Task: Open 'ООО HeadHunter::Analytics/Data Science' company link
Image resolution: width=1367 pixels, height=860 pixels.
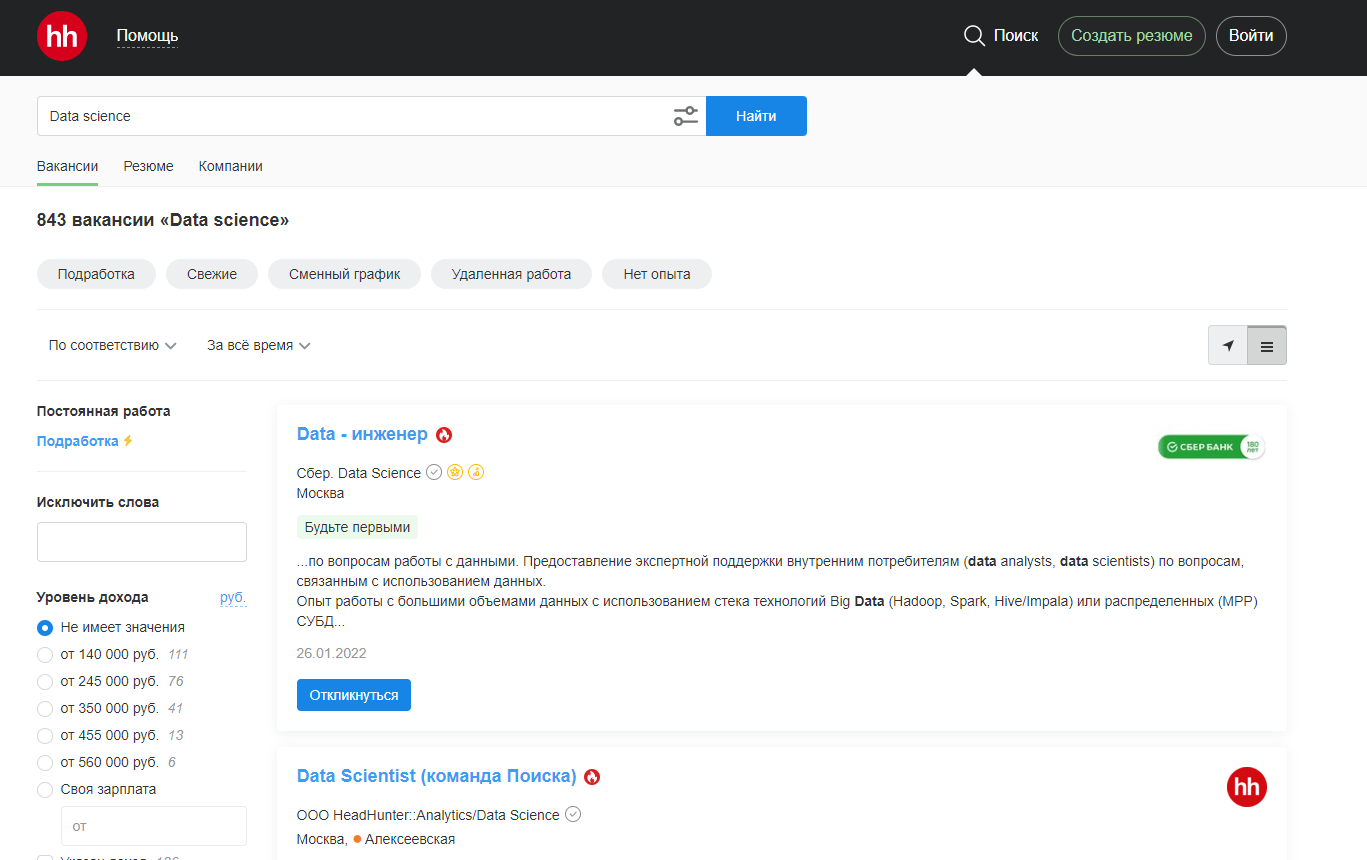Action: coord(428,815)
